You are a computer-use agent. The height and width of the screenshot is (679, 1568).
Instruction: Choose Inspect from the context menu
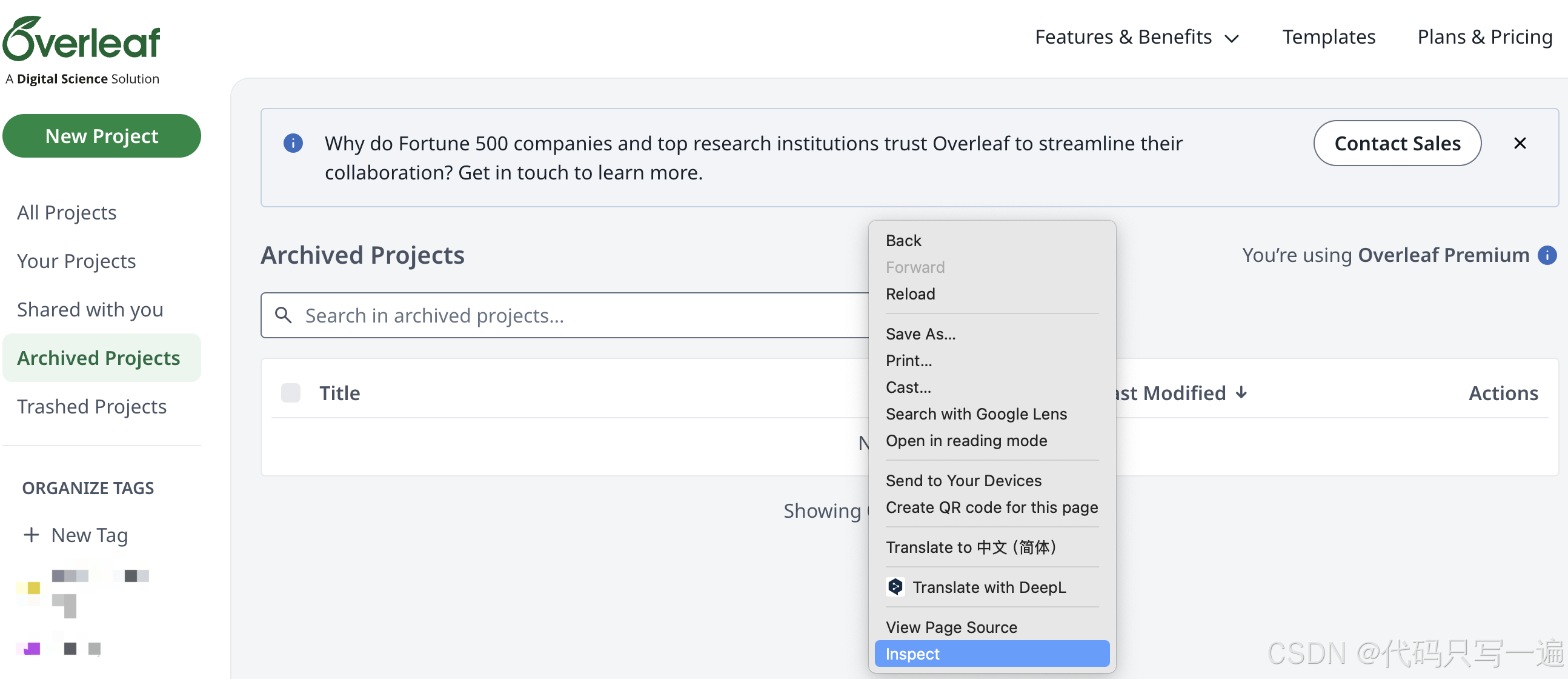991,654
